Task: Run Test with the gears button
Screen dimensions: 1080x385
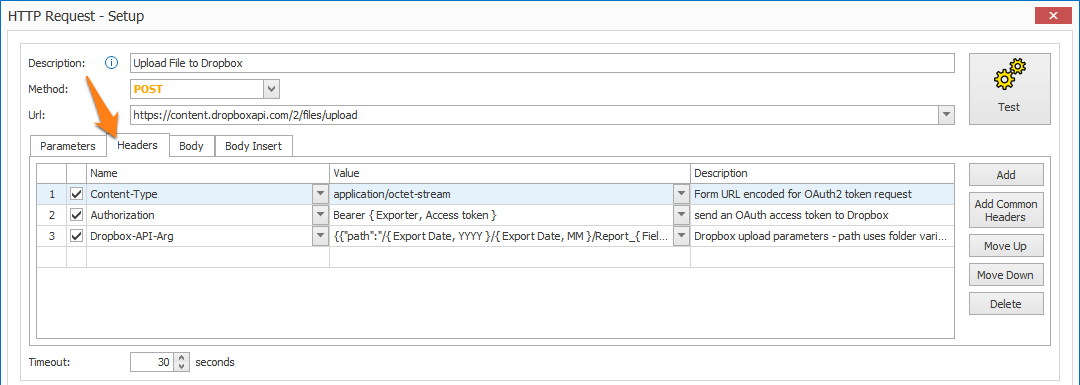Action: 1010,89
